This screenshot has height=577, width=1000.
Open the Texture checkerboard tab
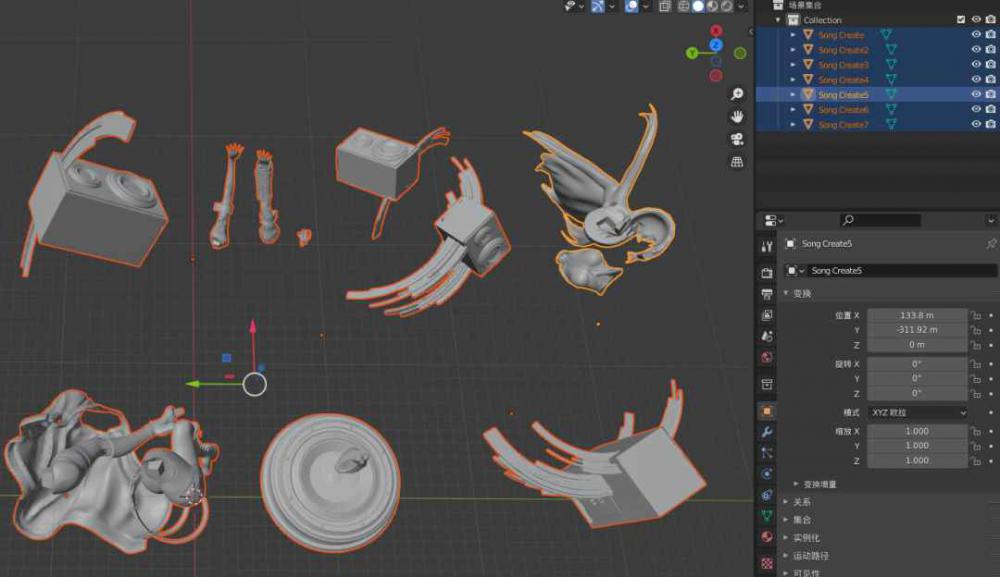767,563
